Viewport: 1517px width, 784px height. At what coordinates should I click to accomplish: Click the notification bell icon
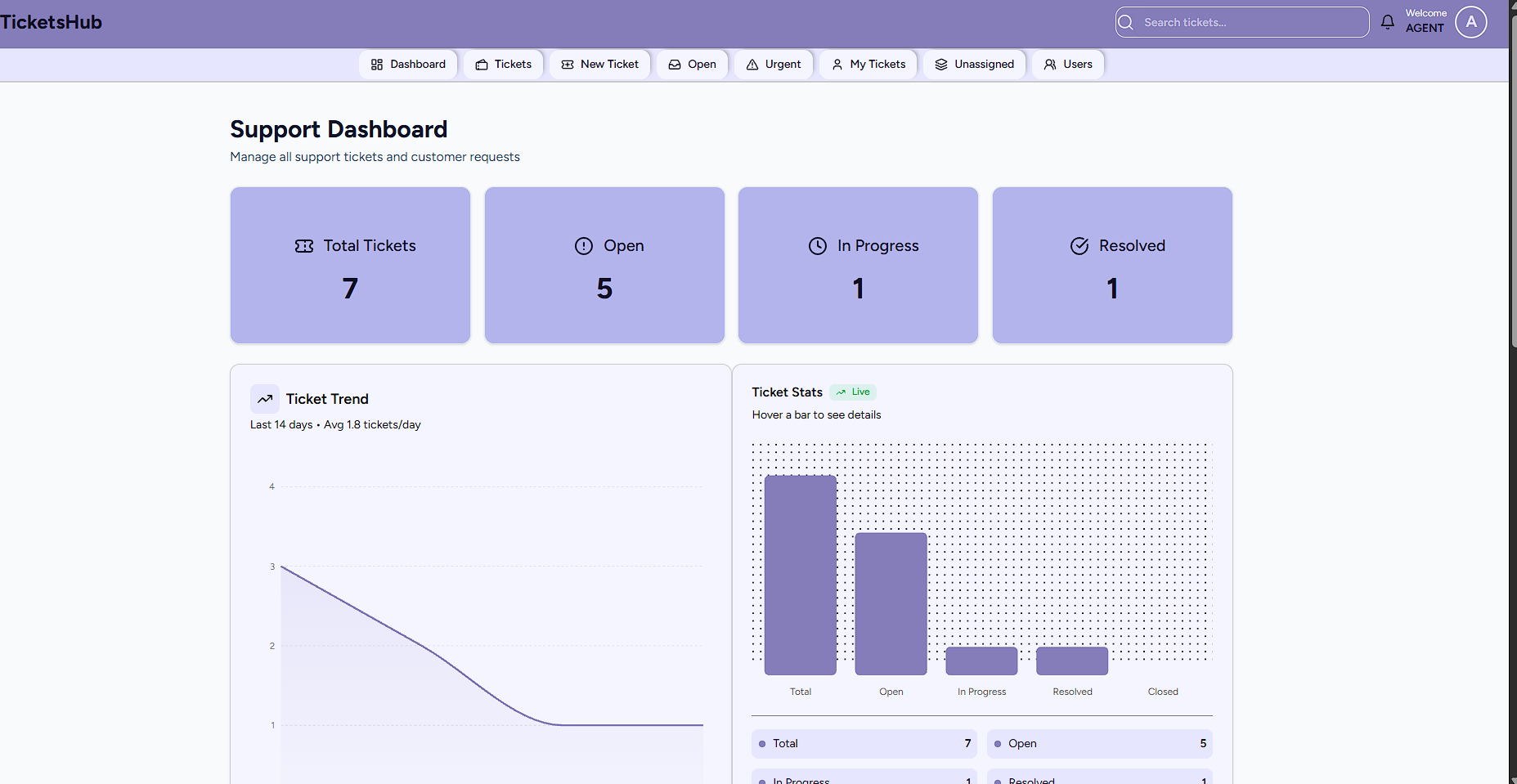click(1387, 21)
